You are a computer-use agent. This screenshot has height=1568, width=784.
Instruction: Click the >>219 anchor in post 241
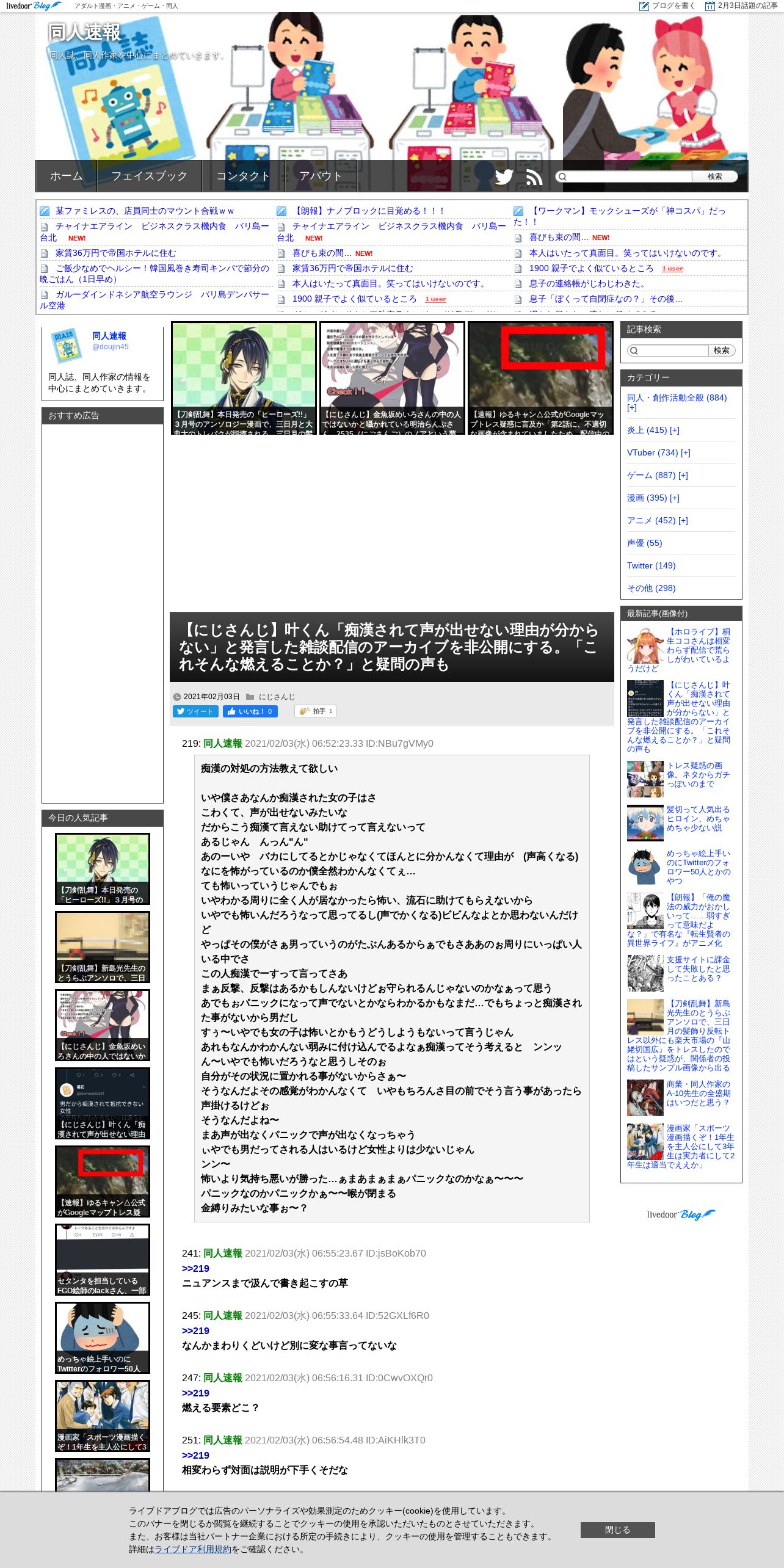coord(195,1268)
